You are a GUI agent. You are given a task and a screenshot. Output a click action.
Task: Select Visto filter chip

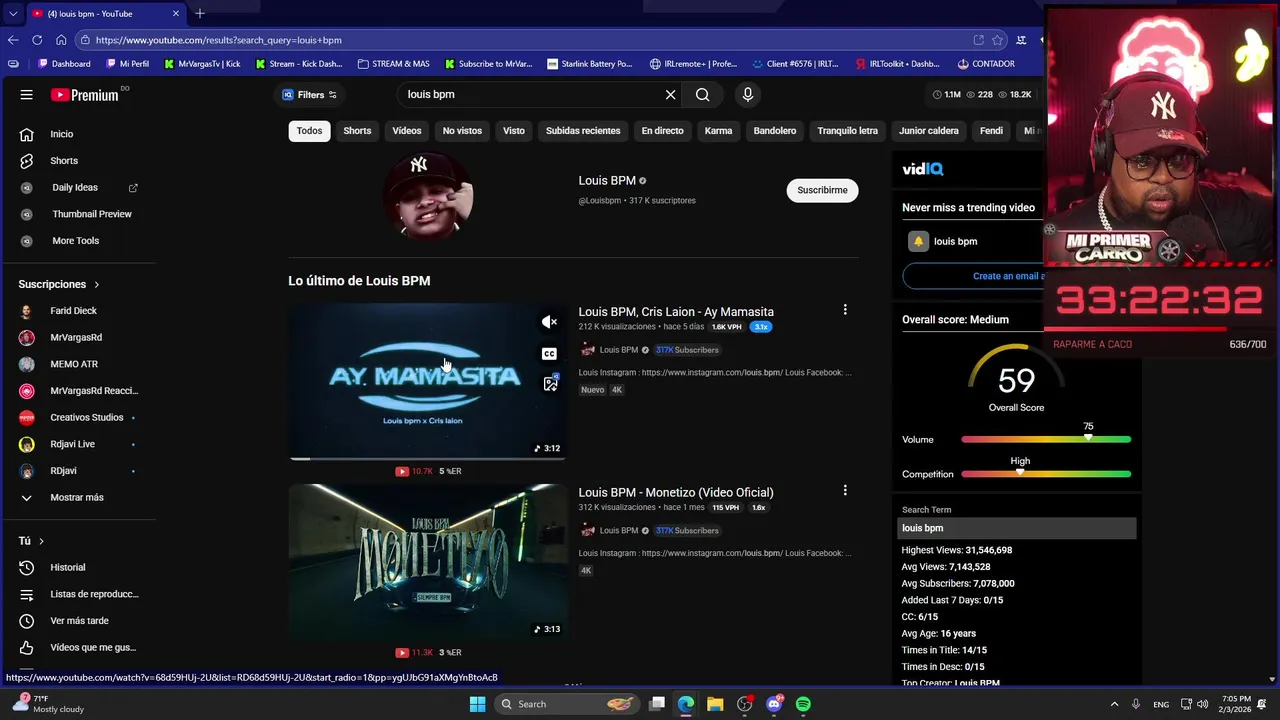(514, 131)
